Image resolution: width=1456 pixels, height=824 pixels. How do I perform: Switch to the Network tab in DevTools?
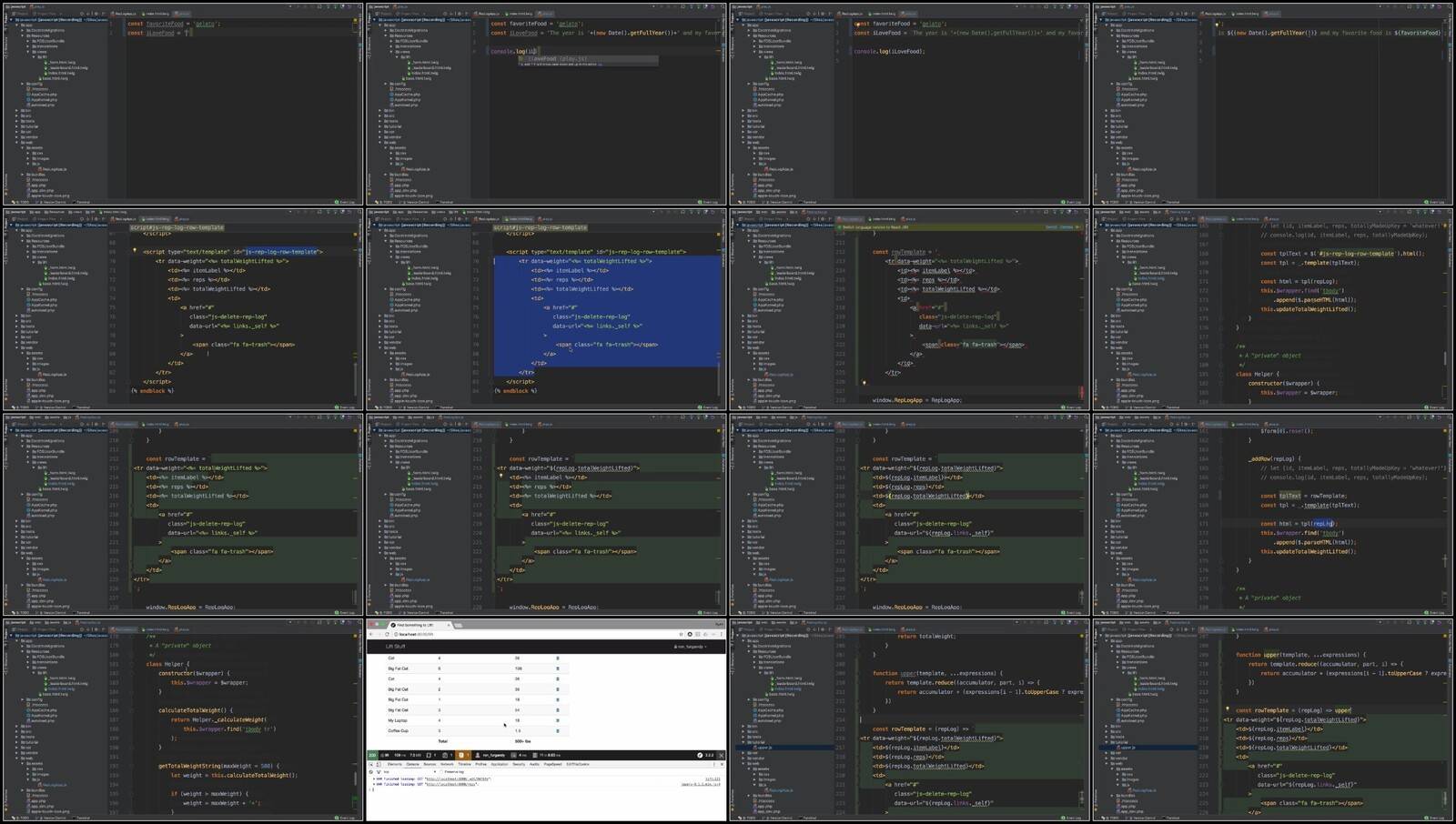pos(447,764)
